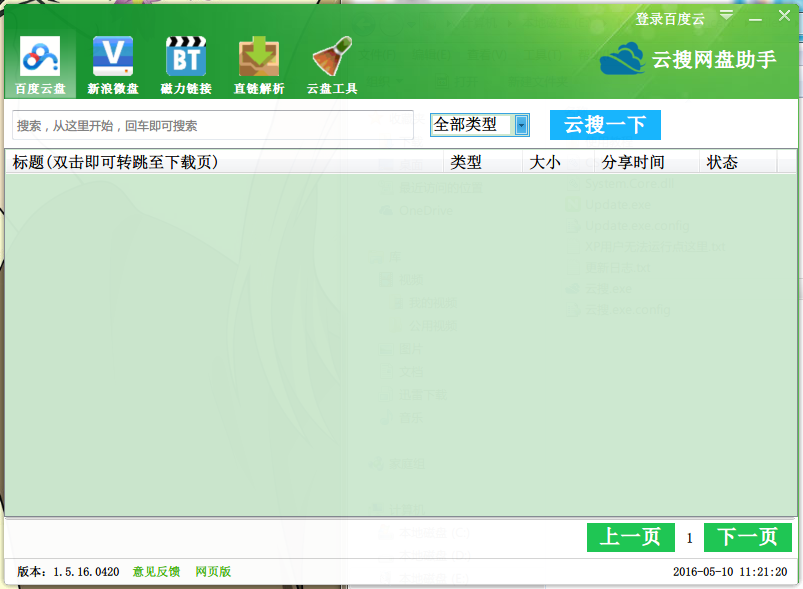
Task: Open the 百度云盘 tab icon
Action: pyautogui.click(x=40, y=56)
